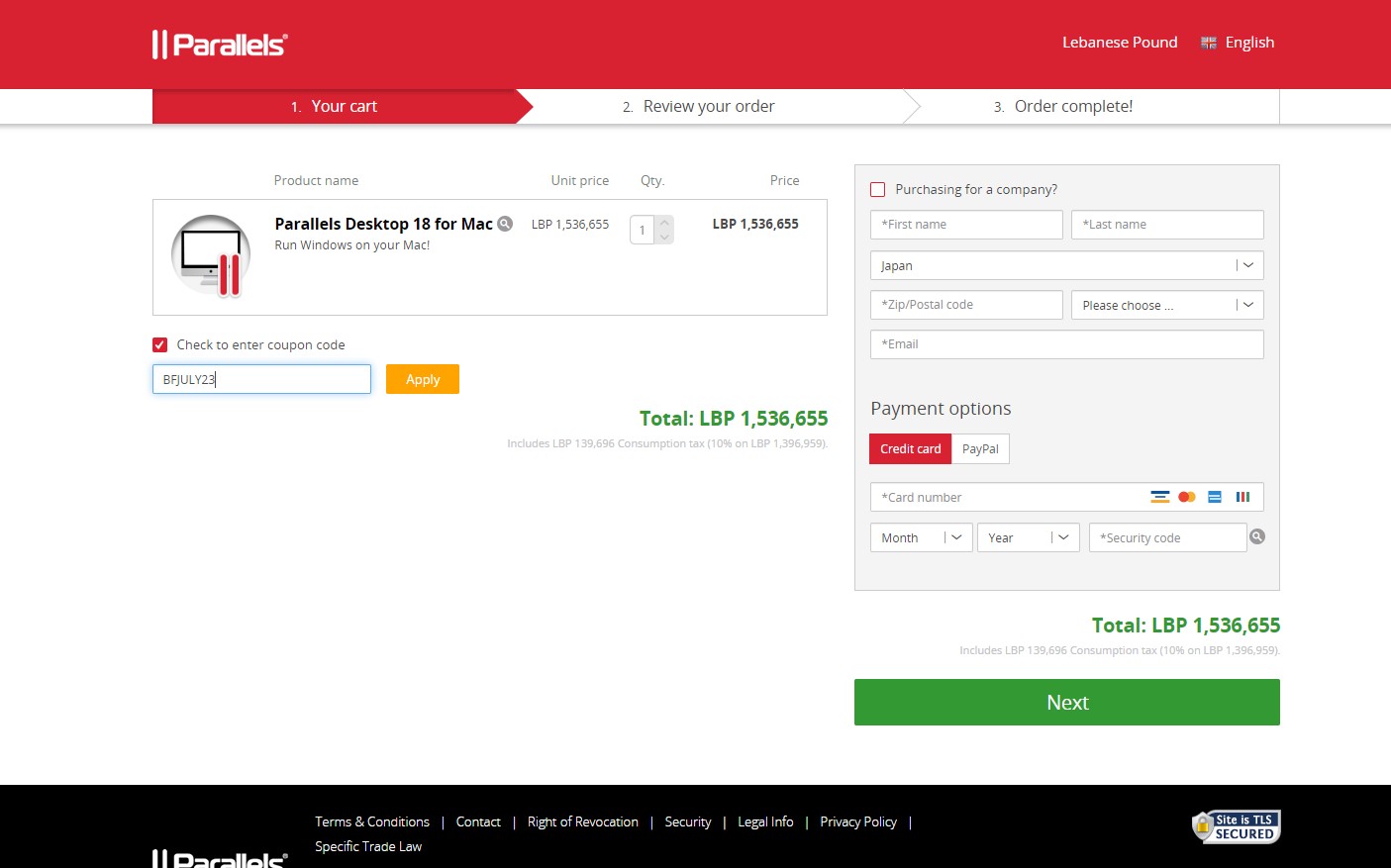Image resolution: width=1391 pixels, height=868 pixels.
Task: Click the Mastercard icon in the card number field
Action: [1187, 497]
